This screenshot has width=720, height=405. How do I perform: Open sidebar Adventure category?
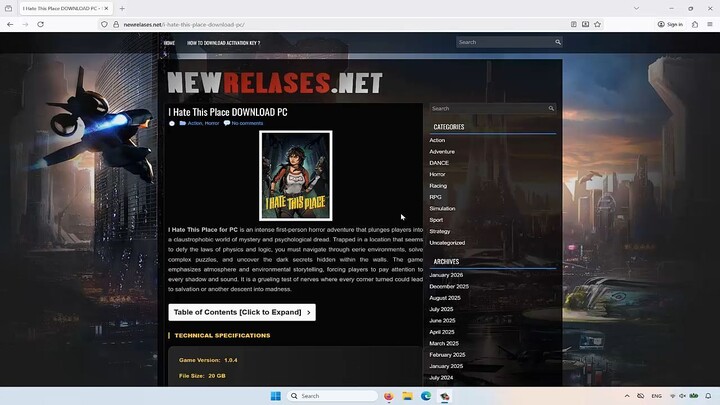pyautogui.click(x=442, y=152)
